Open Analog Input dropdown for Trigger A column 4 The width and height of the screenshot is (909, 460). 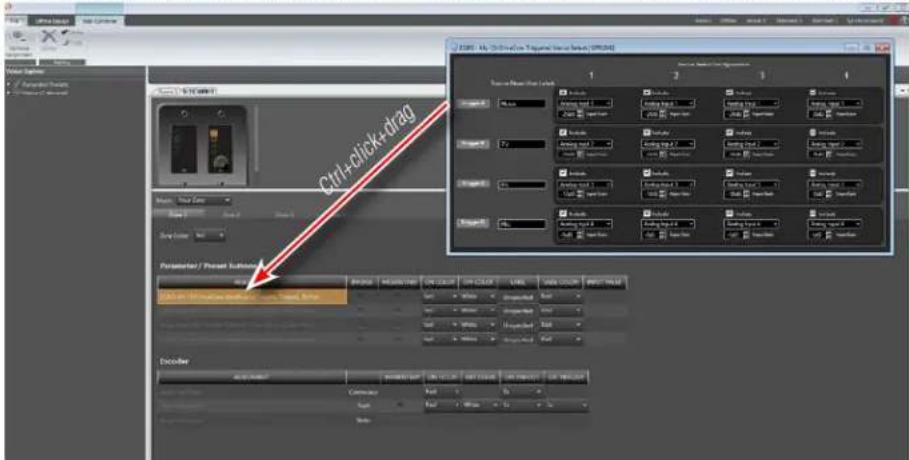[835, 103]
